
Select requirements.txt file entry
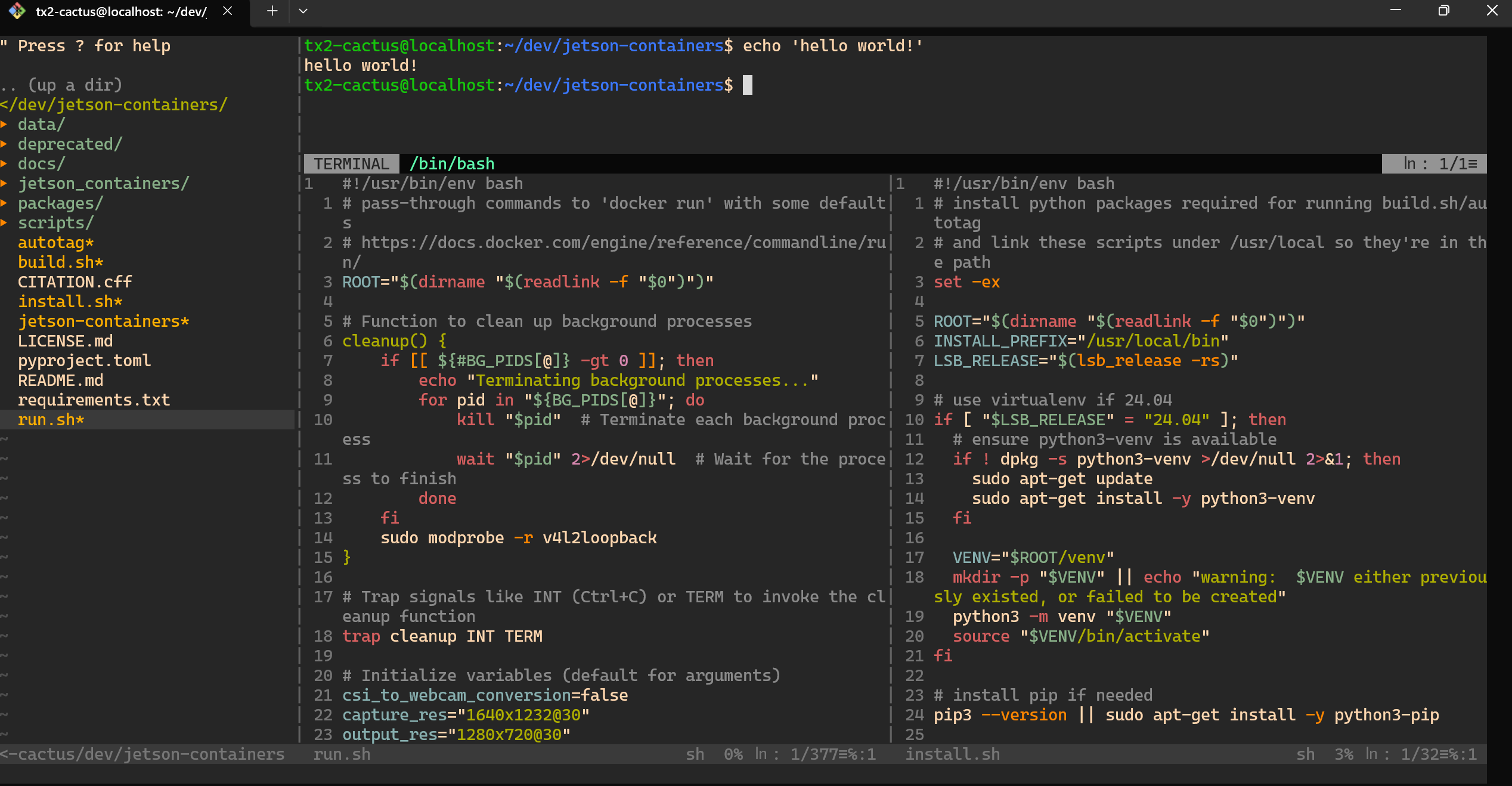coord(94,400)
